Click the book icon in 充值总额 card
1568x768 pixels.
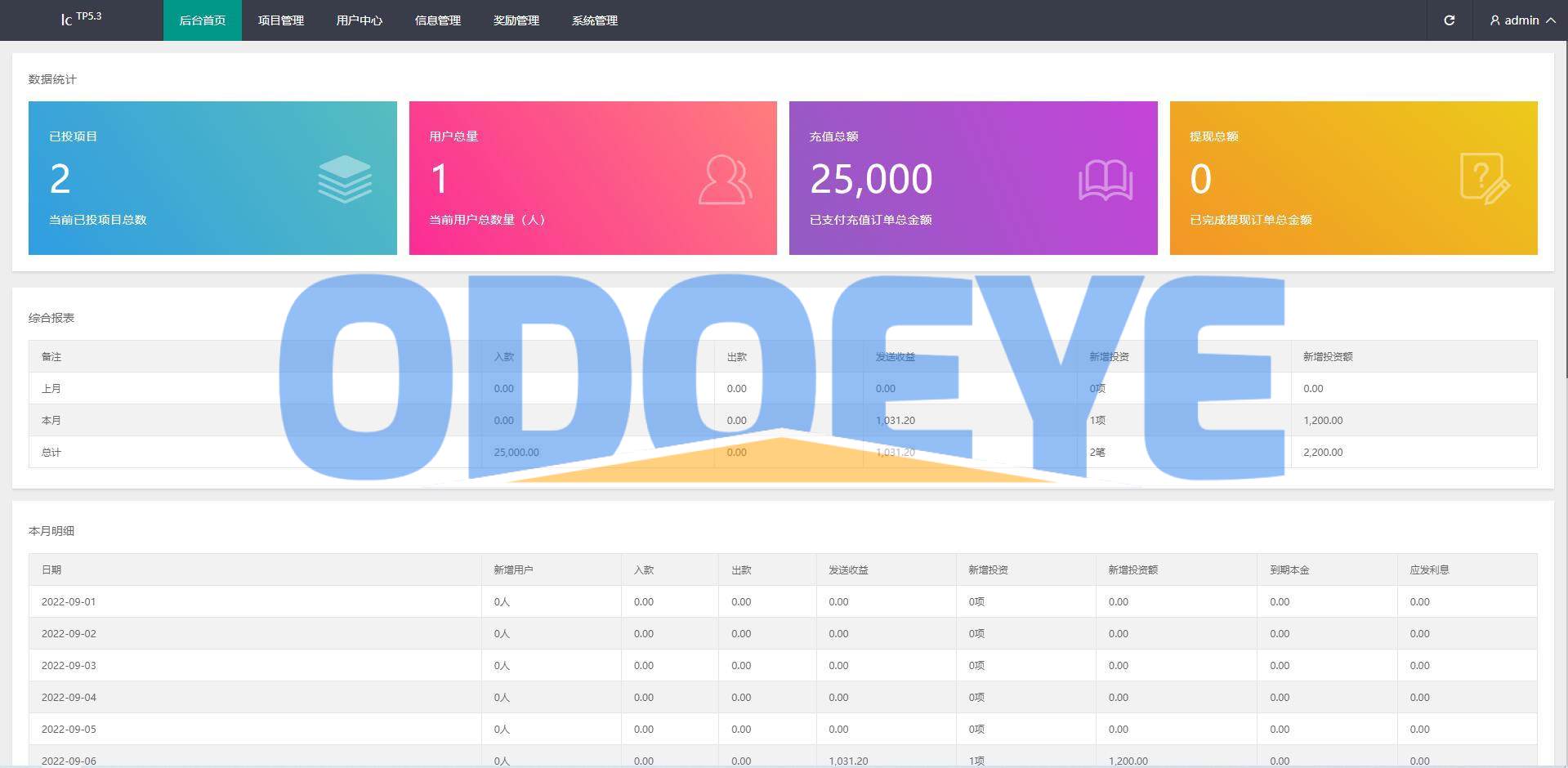[x=1105, y=180]
